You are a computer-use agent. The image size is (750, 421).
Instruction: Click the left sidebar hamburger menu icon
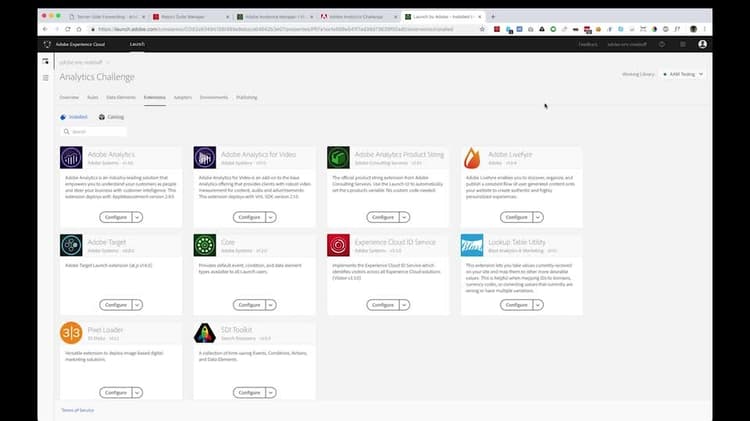(45, 78)
